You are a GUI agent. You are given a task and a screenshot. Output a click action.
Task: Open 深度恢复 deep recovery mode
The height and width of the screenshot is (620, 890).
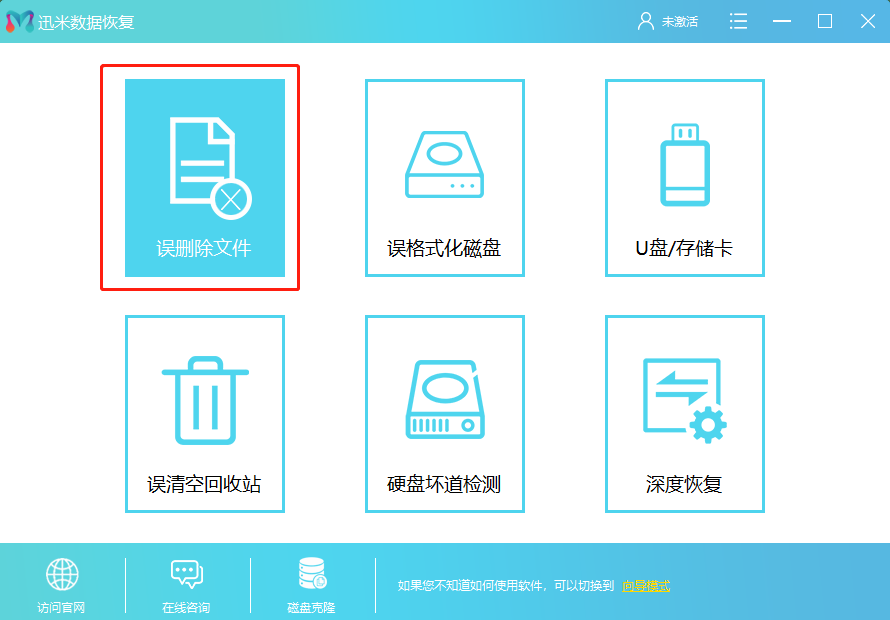tap(684, 414)
